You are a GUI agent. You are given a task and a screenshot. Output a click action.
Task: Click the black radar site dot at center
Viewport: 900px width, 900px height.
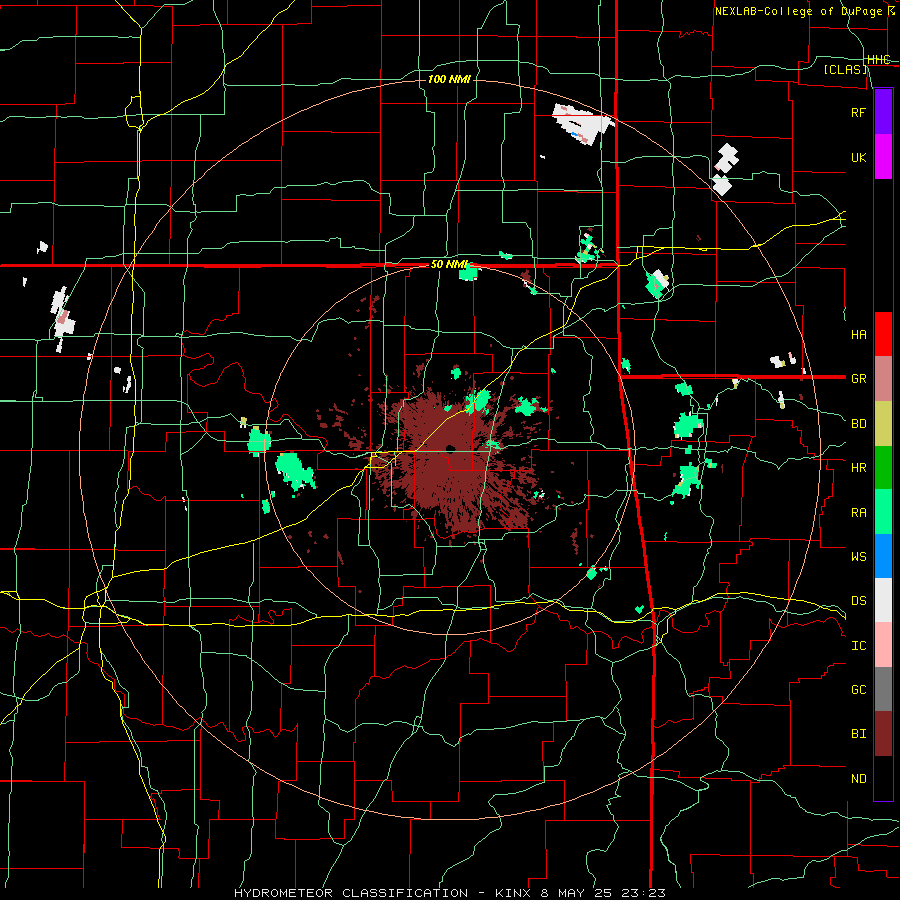coord(451,448)
